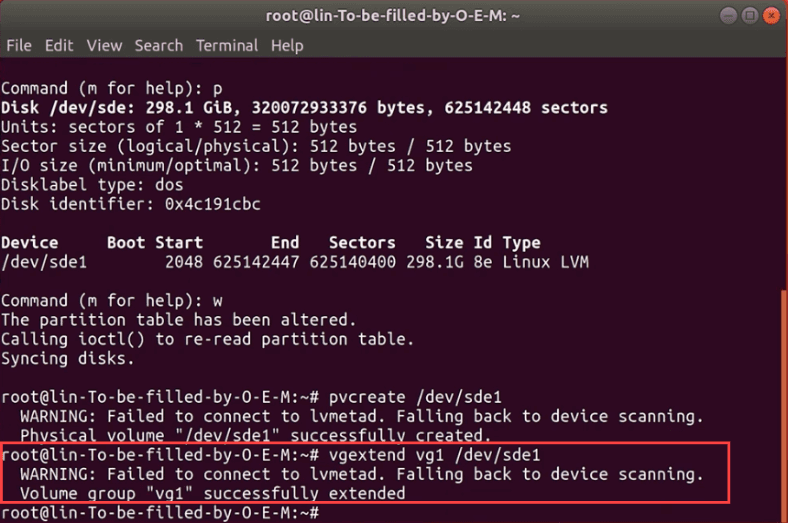Open the View menu
The width and height of the screenshot is (788, 523).
point(104,45)
